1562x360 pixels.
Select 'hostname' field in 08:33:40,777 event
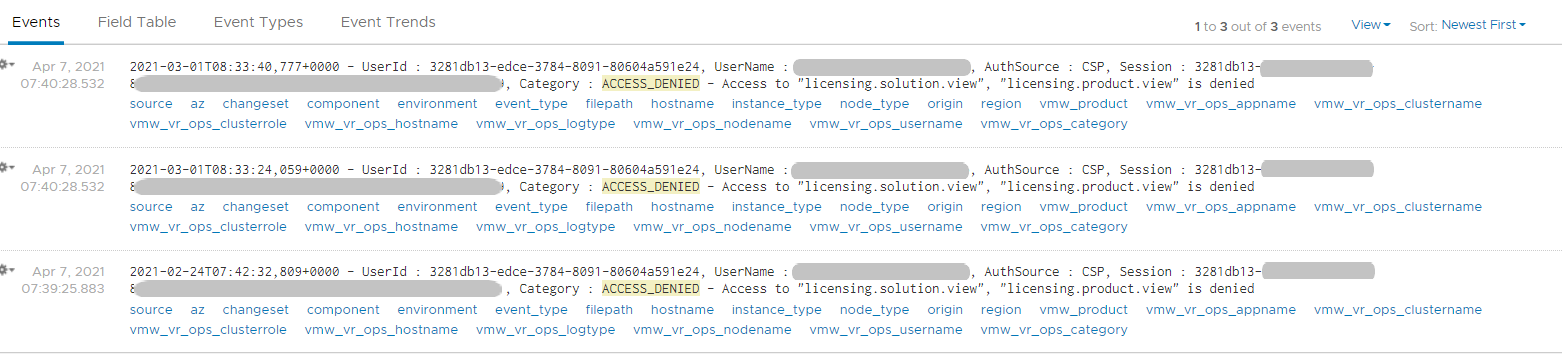pos(682,104)
